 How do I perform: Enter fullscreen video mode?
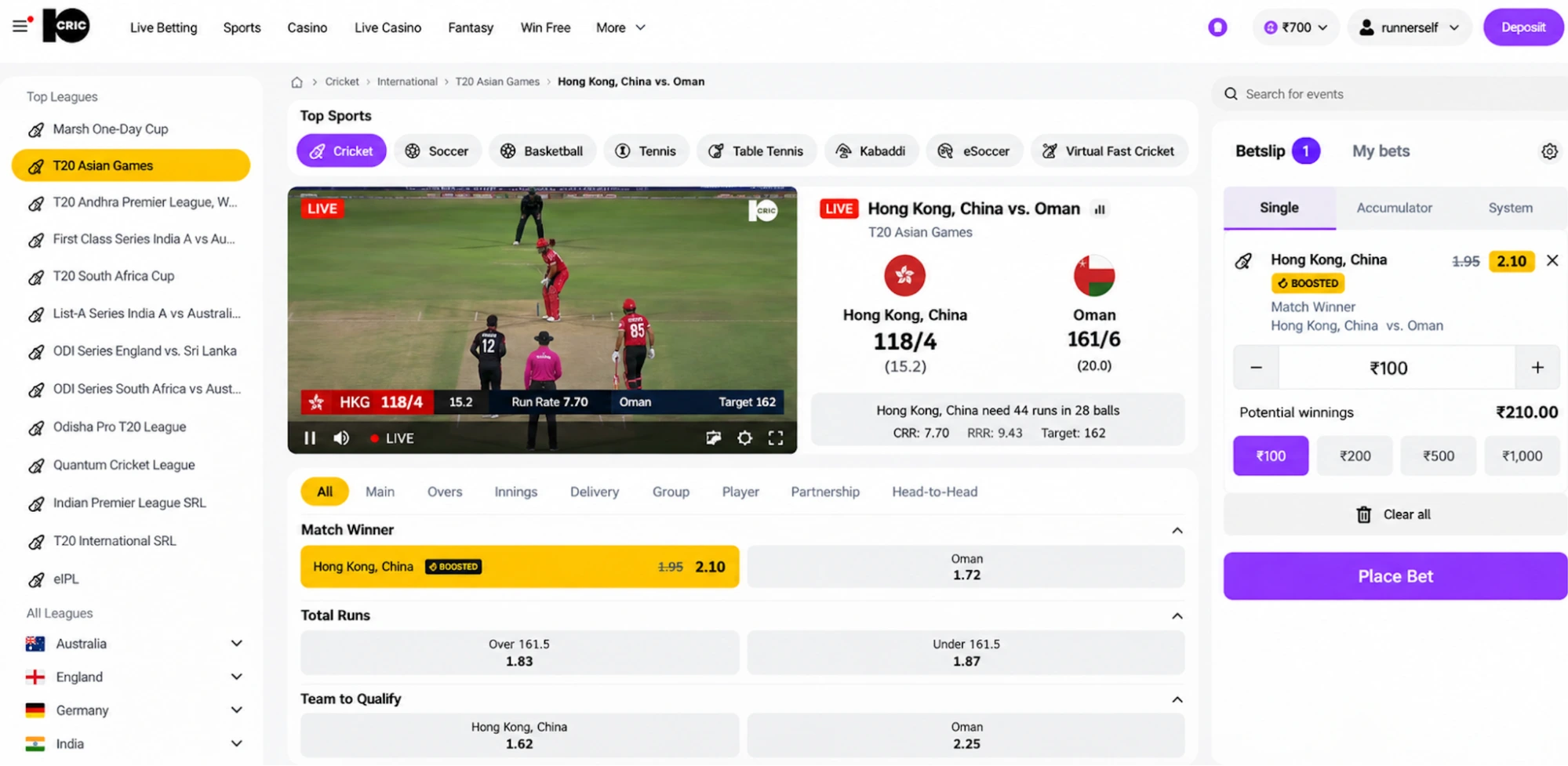pyautogui.click(x=776, y=438)
